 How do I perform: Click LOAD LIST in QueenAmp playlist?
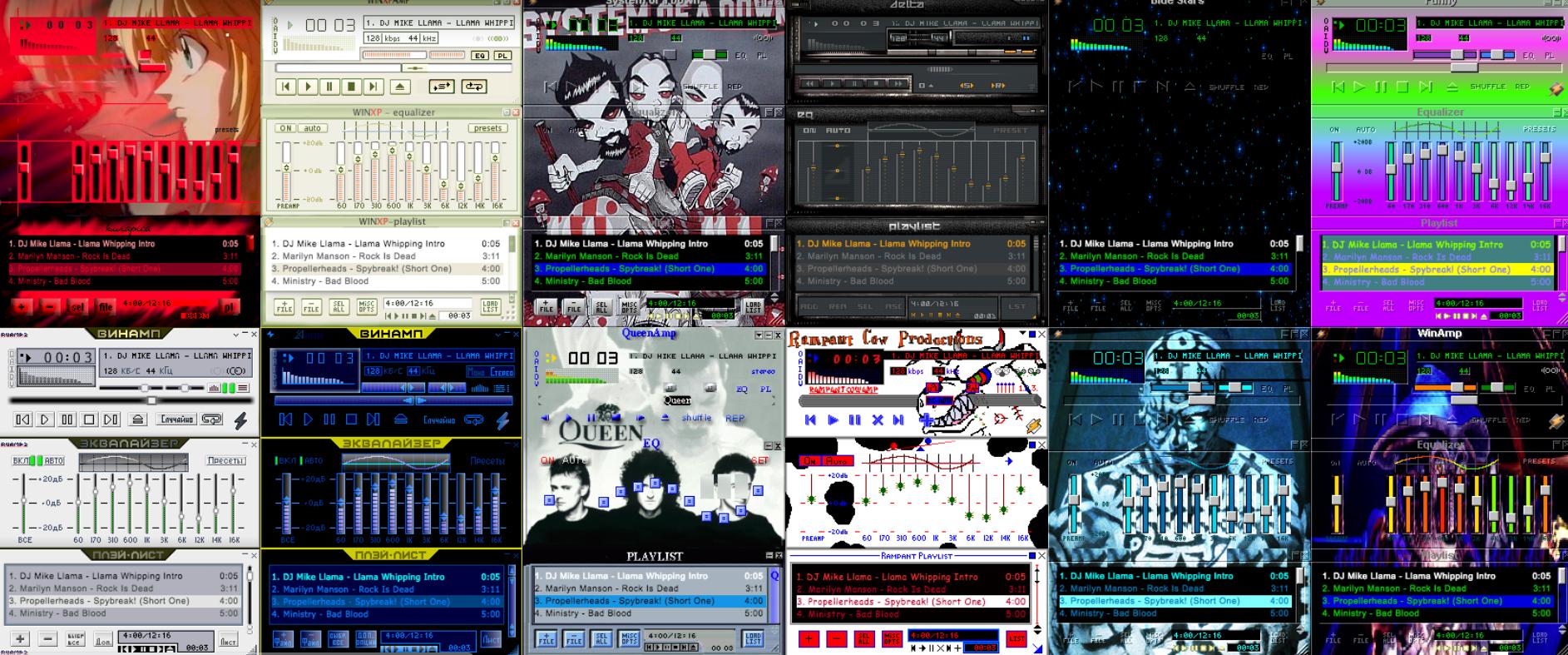pyautogui.click(x=753, y=639)
